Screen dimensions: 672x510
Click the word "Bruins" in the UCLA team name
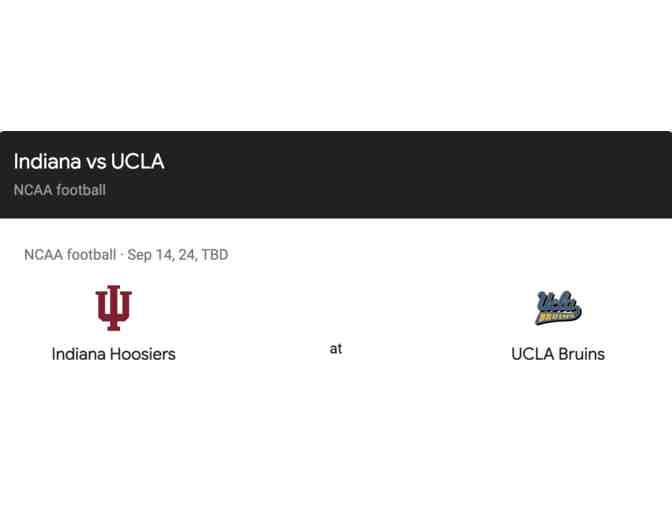581,354
